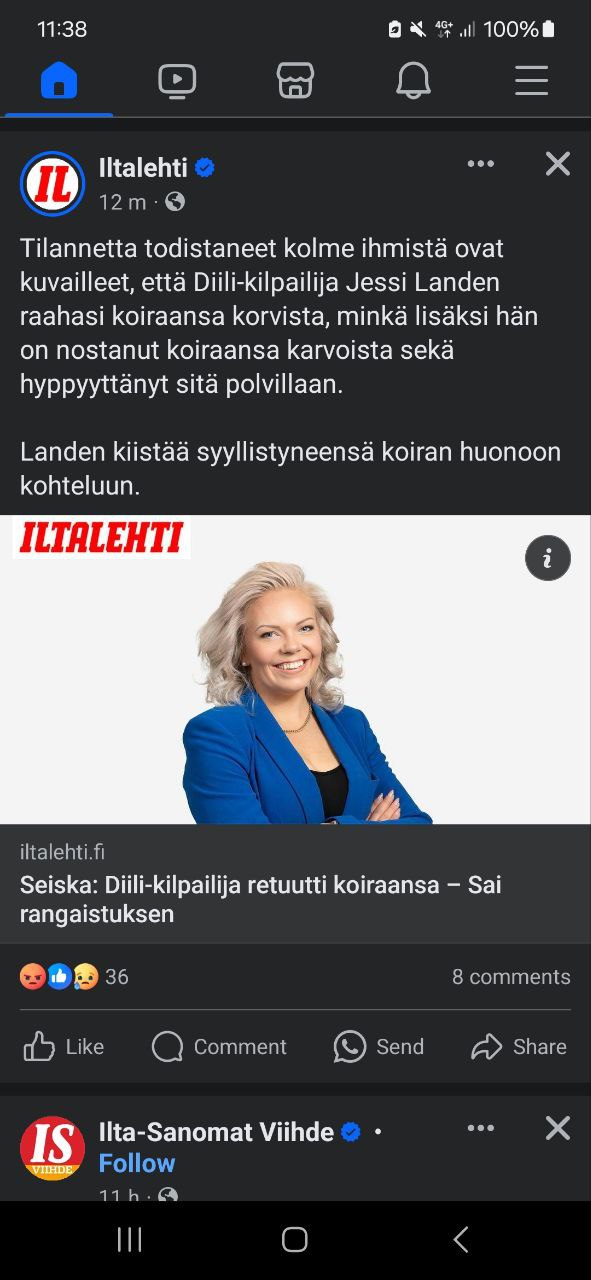The height and width of the screenshot is (1280, 591).
Task: Share the Iltalehti post
Action: pyautogui.click(x=519, y=1047)
